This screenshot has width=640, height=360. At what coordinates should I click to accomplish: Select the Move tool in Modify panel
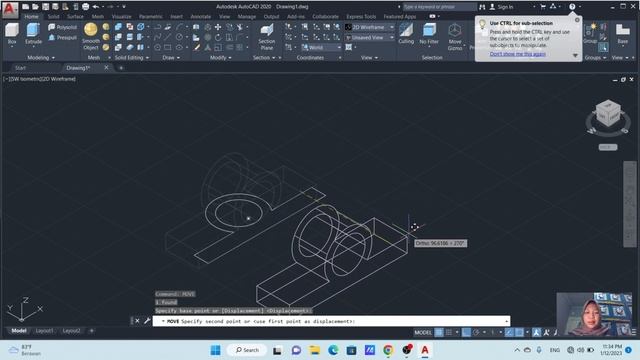pos(218,27)
